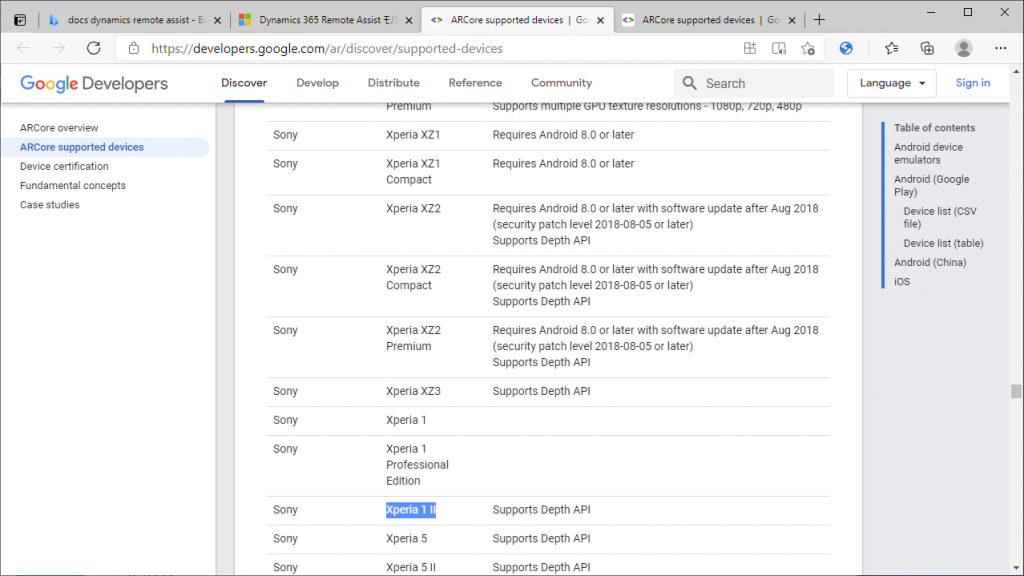1024x576 pixels.
Task: Open the Distribute nav tab
Action: click(x=394, y=83)
